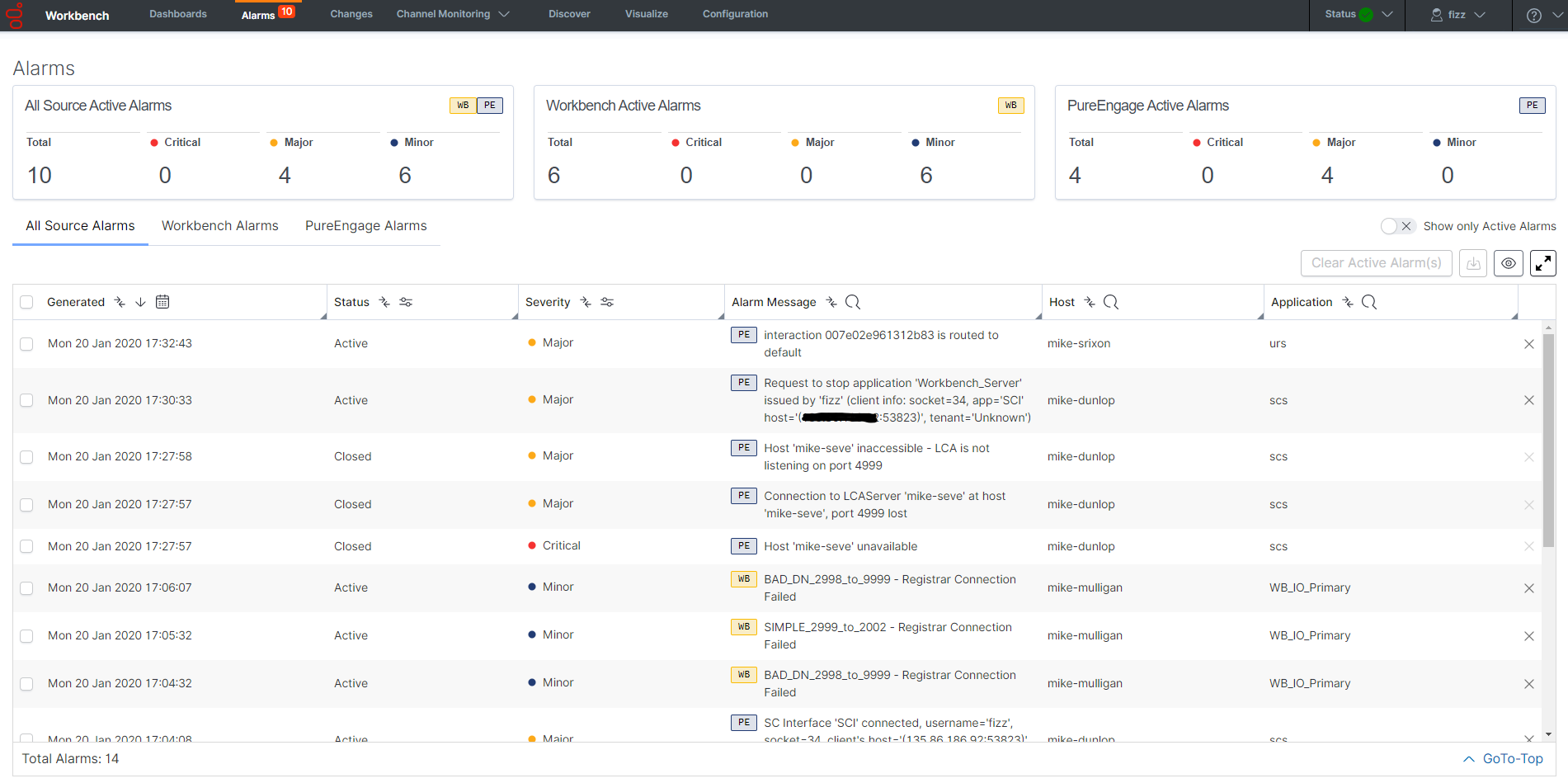Toggle Show only Active Alarms switch
This screenshot has height=783, width=1568.
1397,226
